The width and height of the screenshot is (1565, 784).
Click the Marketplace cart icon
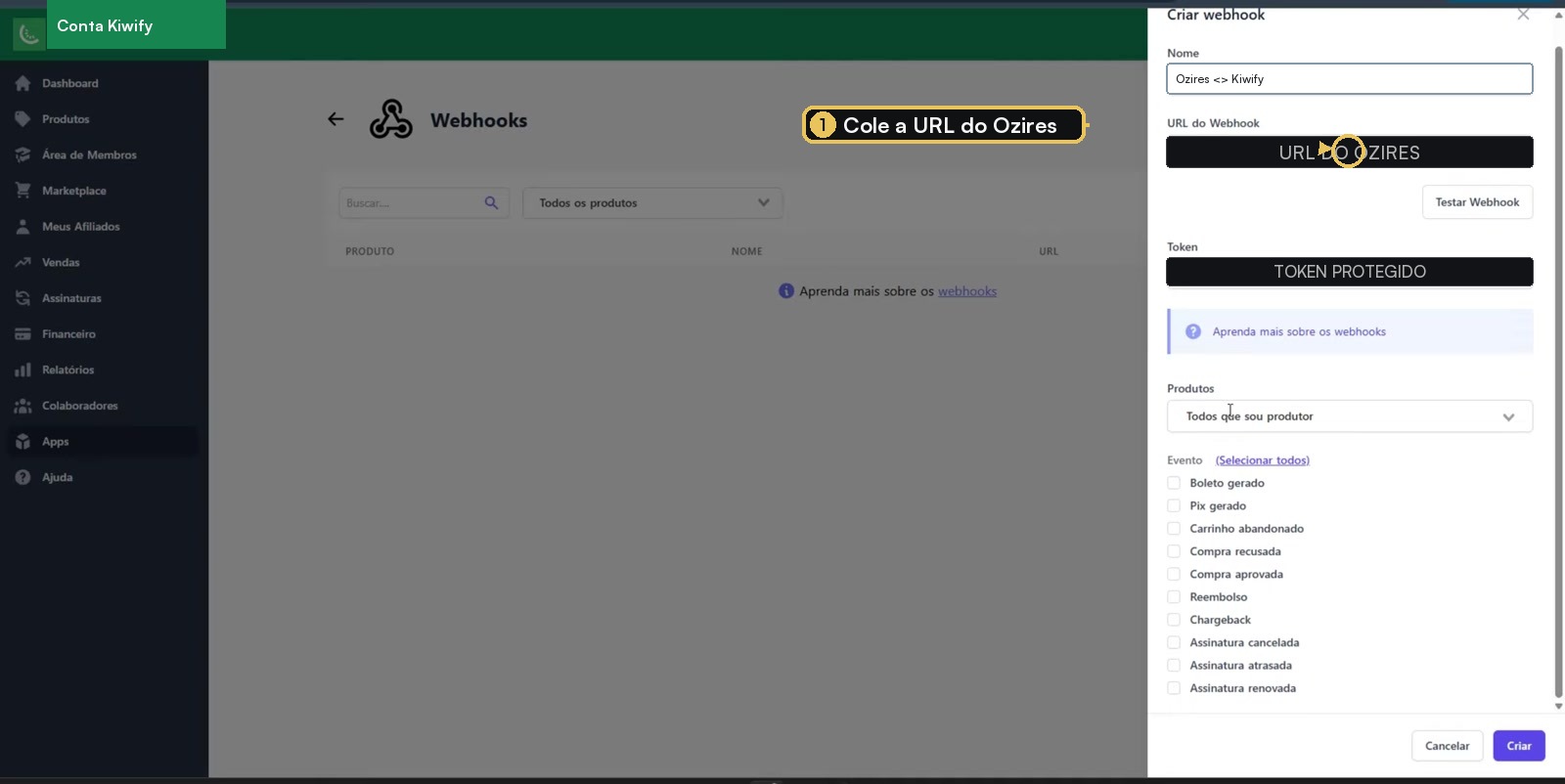pos(22,191)
